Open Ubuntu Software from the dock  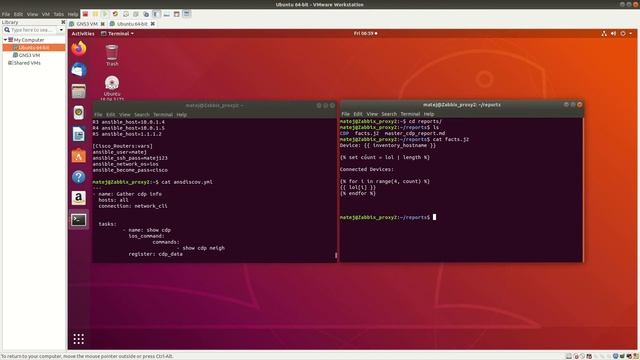(x=79, y=156)
